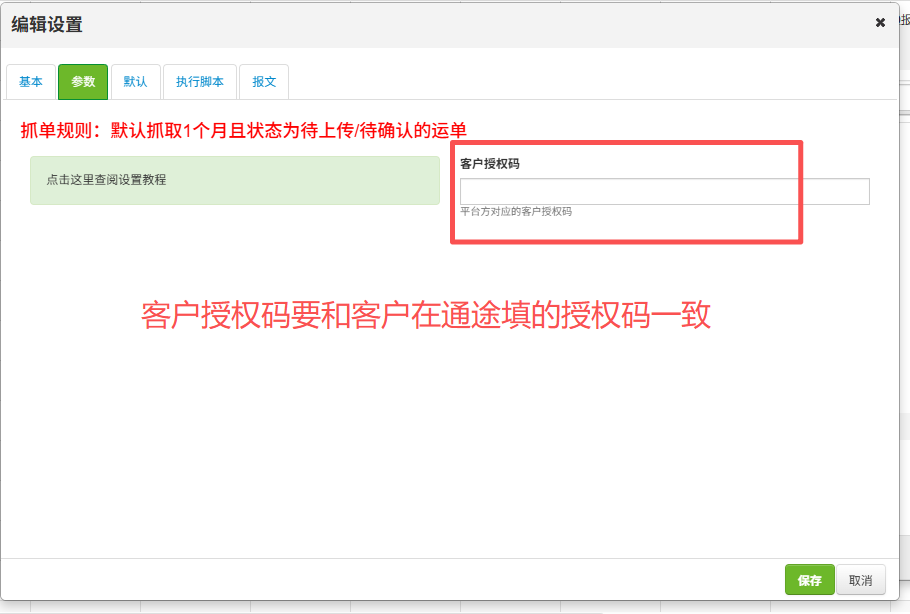
Task: Click the dialog header bar beside the title
Action: 450,25
